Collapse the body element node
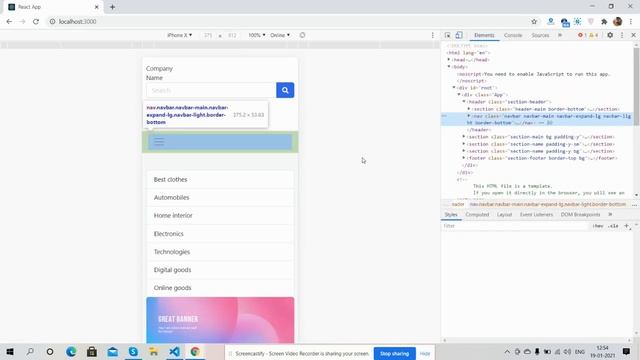This screenshot has width=640, height=360. pos(449,67)
